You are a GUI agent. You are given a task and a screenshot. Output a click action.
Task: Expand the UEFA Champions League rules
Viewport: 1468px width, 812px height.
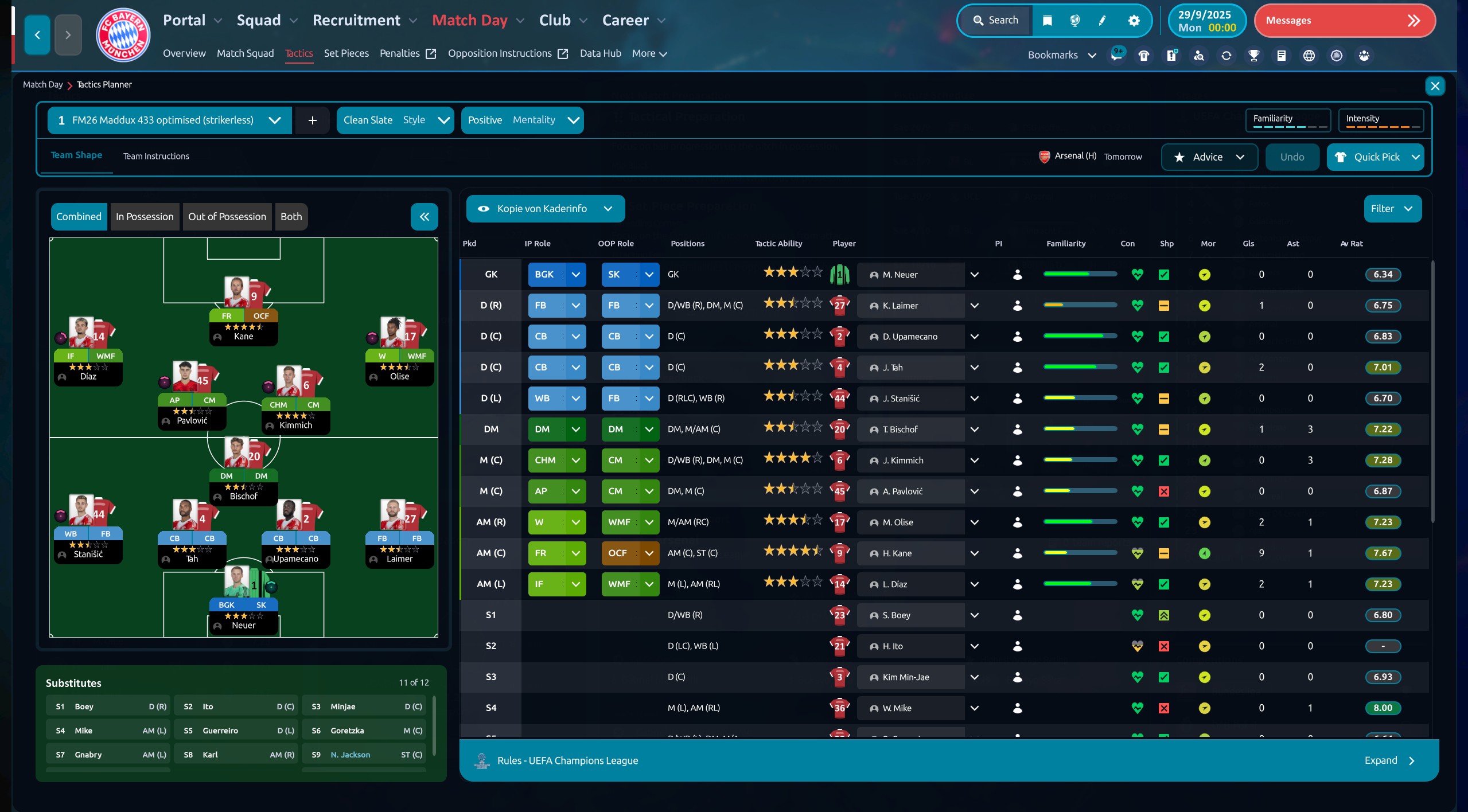pos(1391,760)
